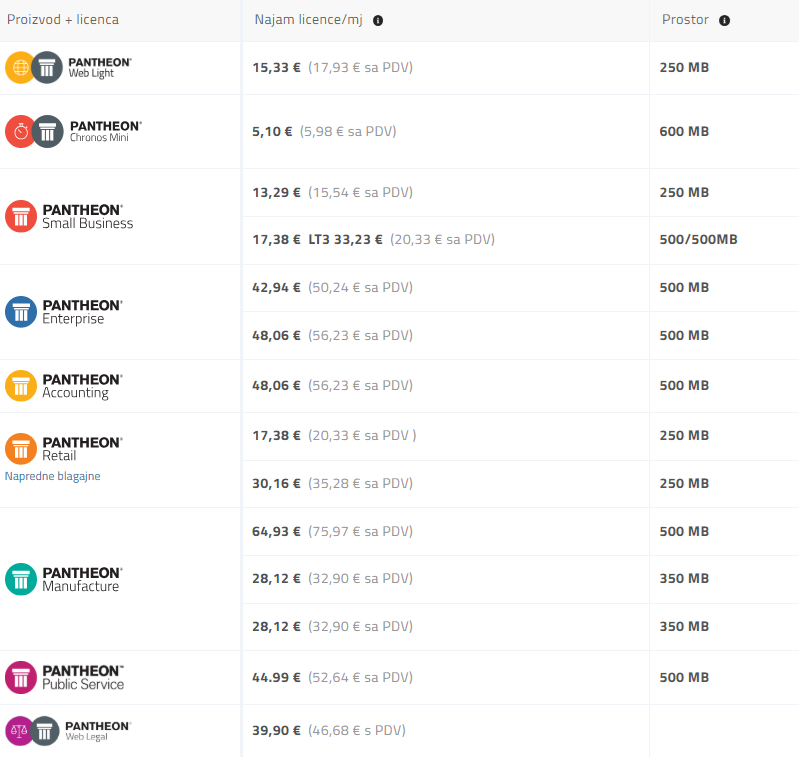Click the orange PANTHEON Retail icon
799x757 pixels.
pos(21,448)
